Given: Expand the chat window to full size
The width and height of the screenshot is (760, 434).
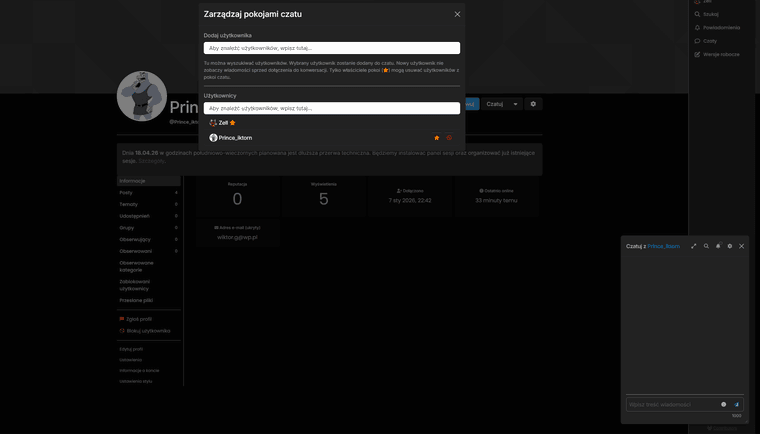Looking at the screenshot, I should (693, 246).
